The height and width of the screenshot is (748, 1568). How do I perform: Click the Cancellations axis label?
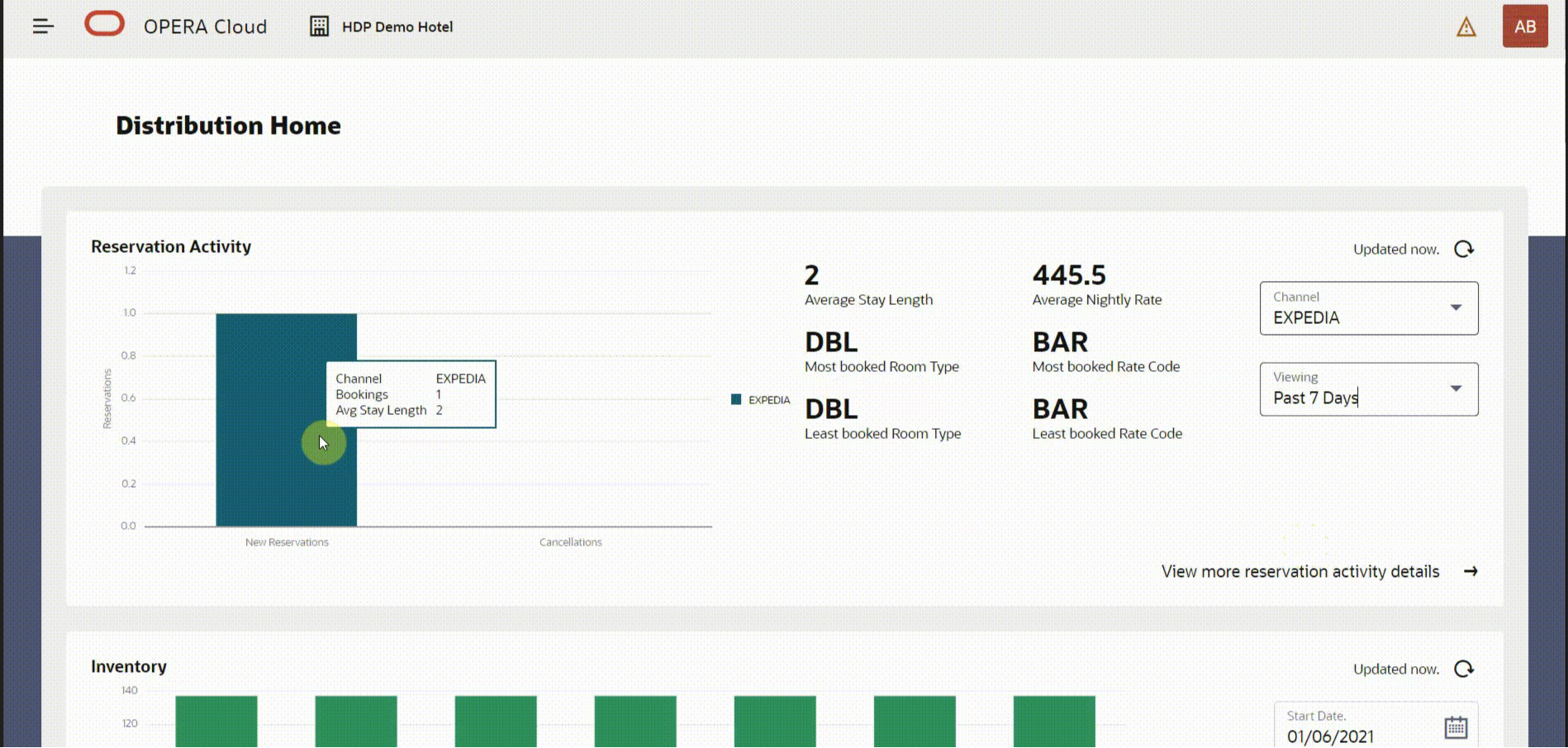[x=571, y=542]
